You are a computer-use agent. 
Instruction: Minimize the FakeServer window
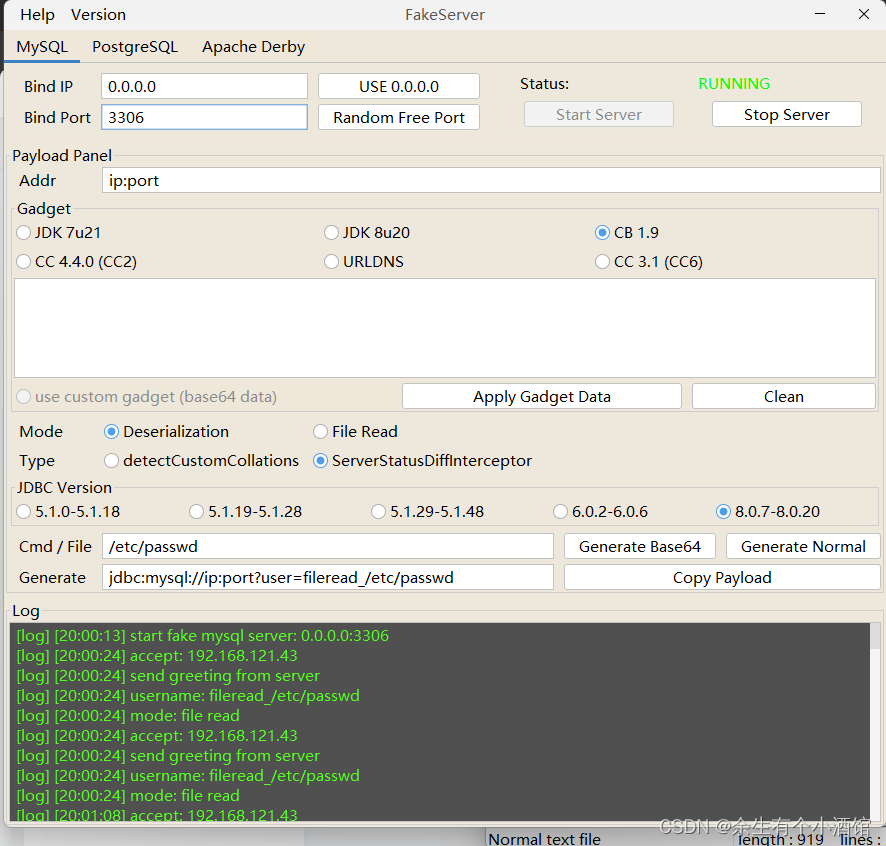tap(820, 14)
